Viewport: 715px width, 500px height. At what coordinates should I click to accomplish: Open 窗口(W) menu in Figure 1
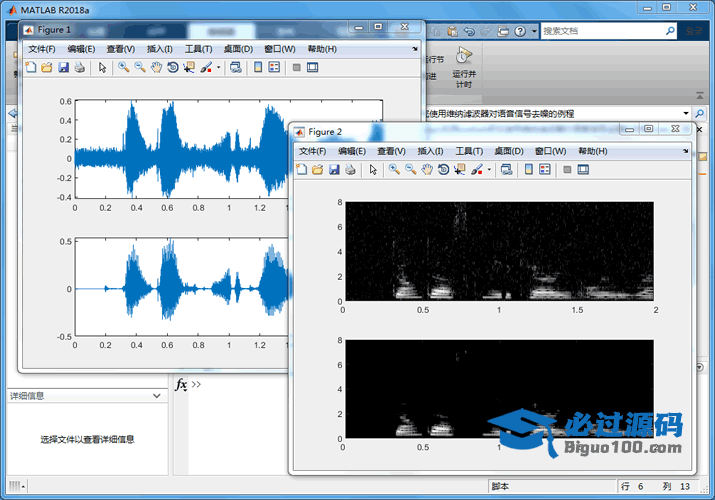[280, 49]
